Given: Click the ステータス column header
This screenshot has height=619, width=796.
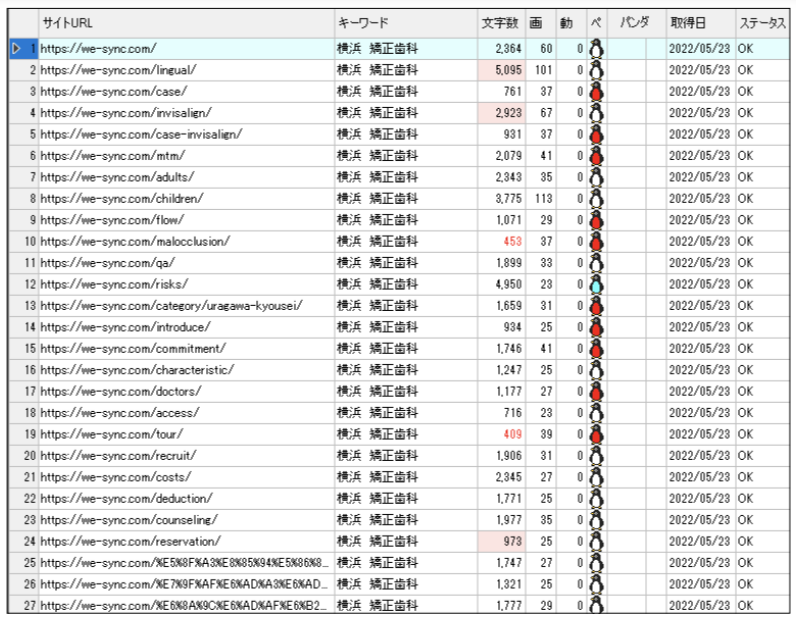Looking at the screenshot, I should (x=763, y=23).
